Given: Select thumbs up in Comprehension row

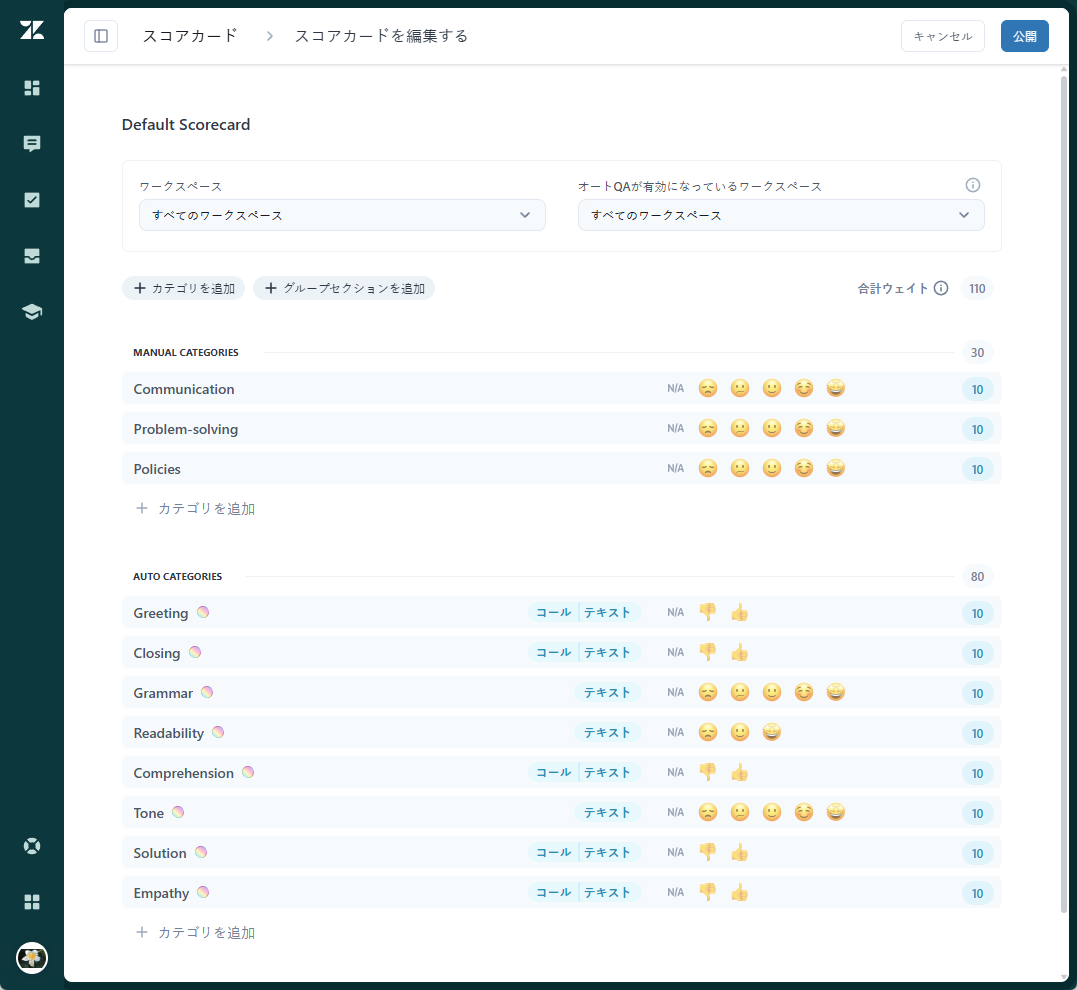Looking at the screenshot, I should coord(740,773).
